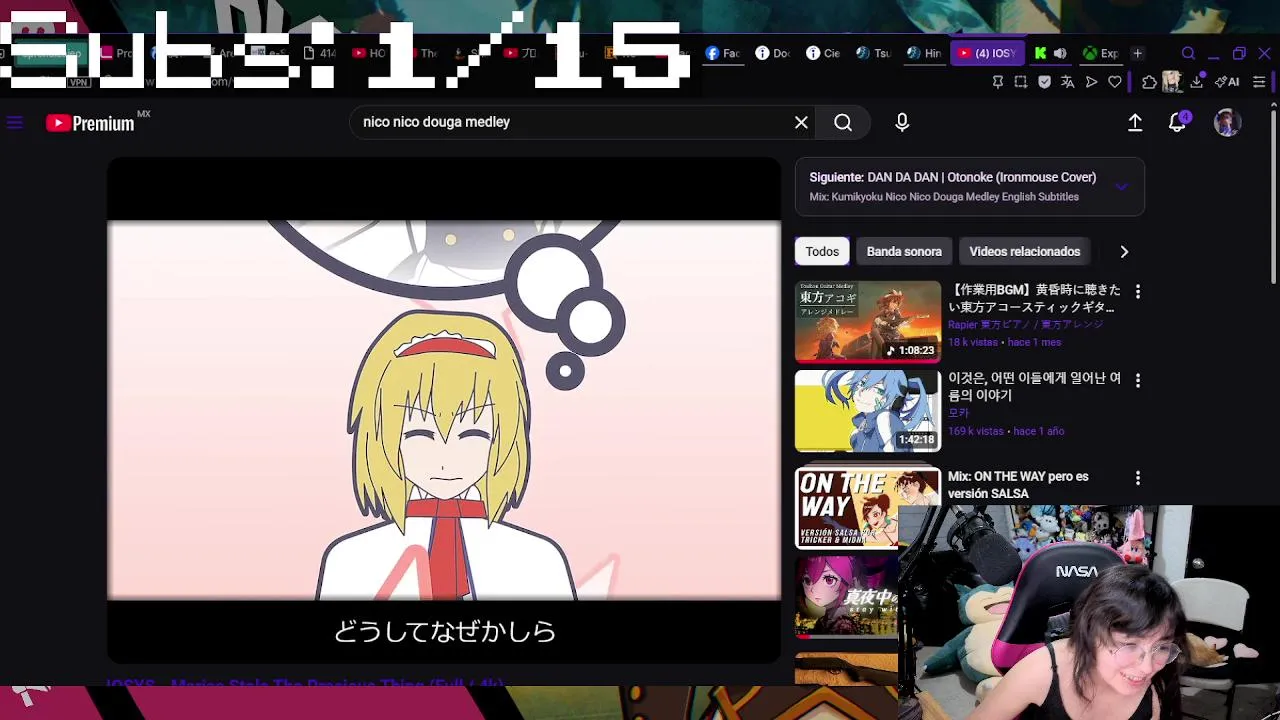Open the 作業用BGM video title link
This screenshot has height=720, width=1280.
click(x=1034, y=298)
